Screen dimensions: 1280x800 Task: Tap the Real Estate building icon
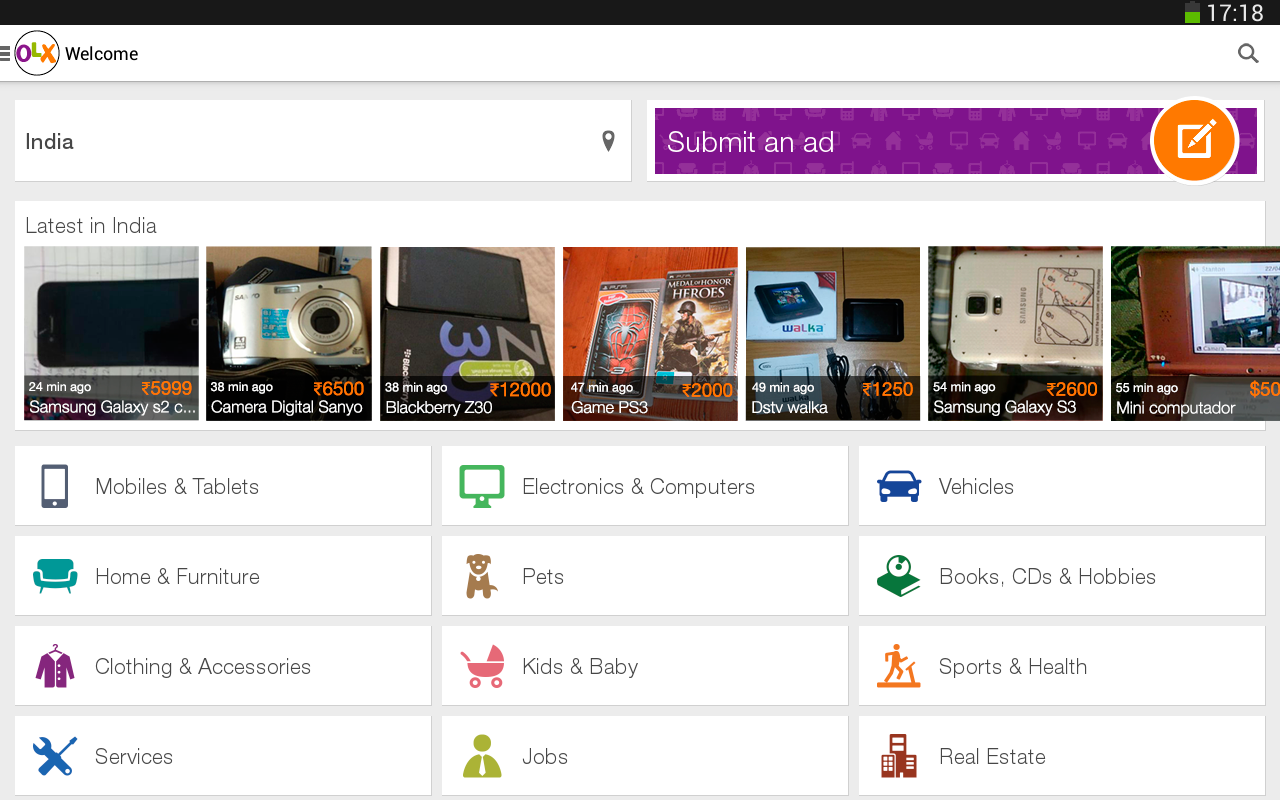(899, 756)
